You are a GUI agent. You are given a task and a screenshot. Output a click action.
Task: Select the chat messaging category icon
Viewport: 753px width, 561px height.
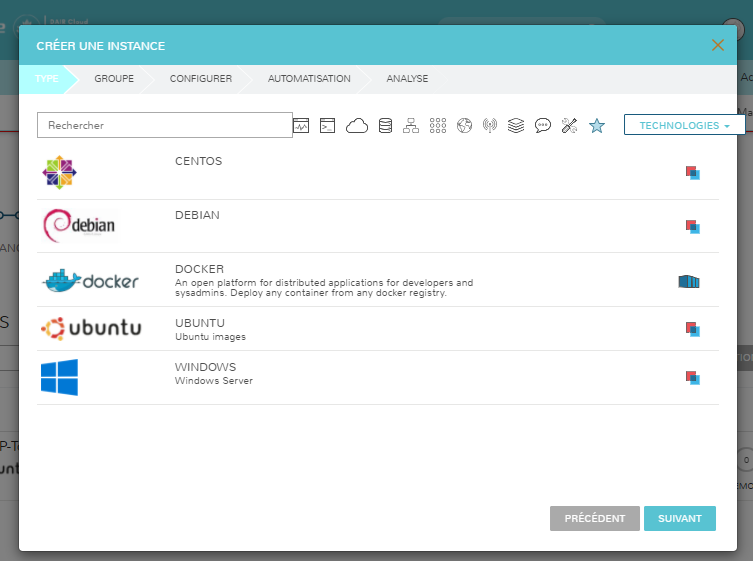pos(543,125)
